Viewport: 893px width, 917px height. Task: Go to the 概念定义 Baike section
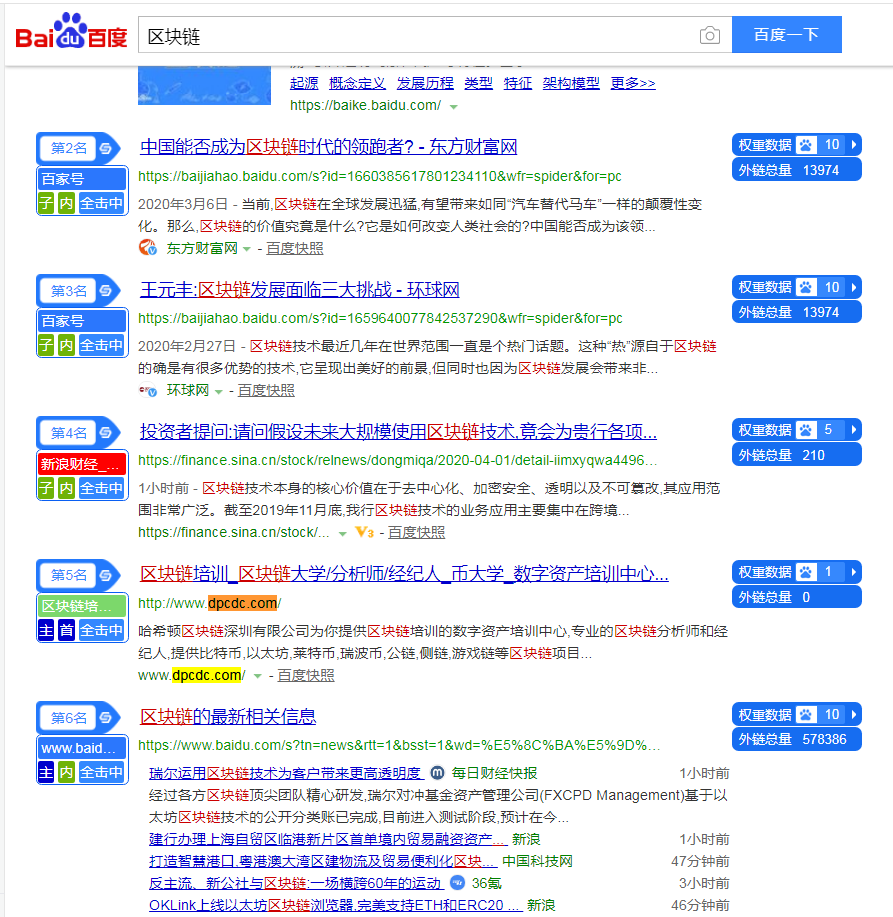click(357, 83)
